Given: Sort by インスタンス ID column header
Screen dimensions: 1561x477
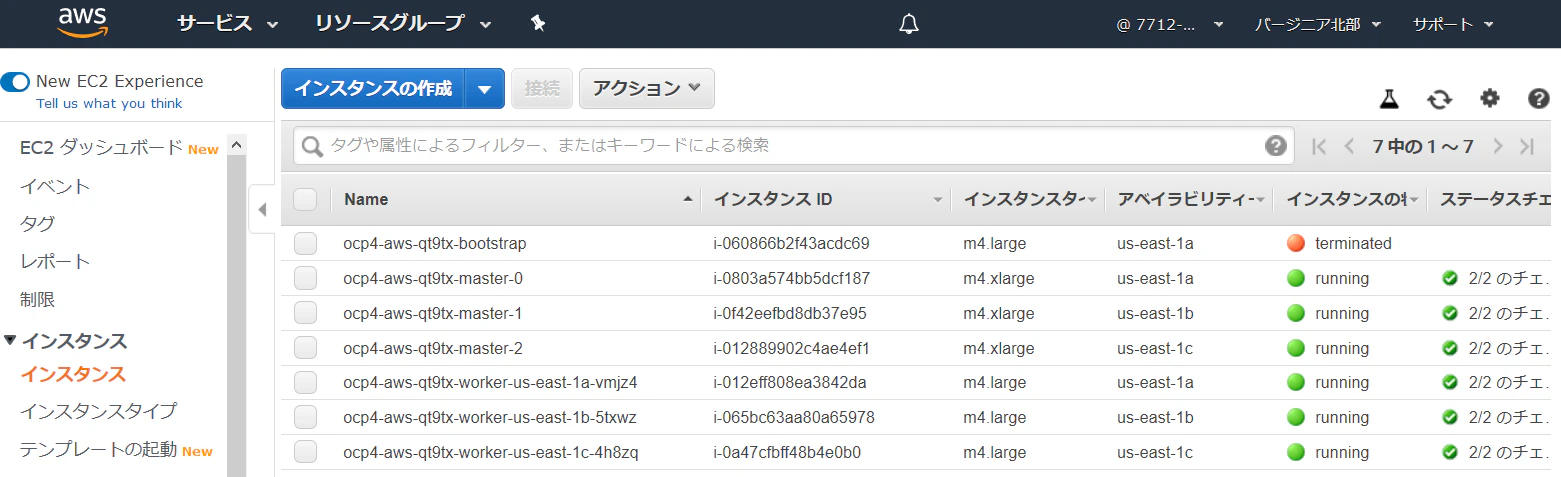Looking at the screenshot, I should 826,199.
